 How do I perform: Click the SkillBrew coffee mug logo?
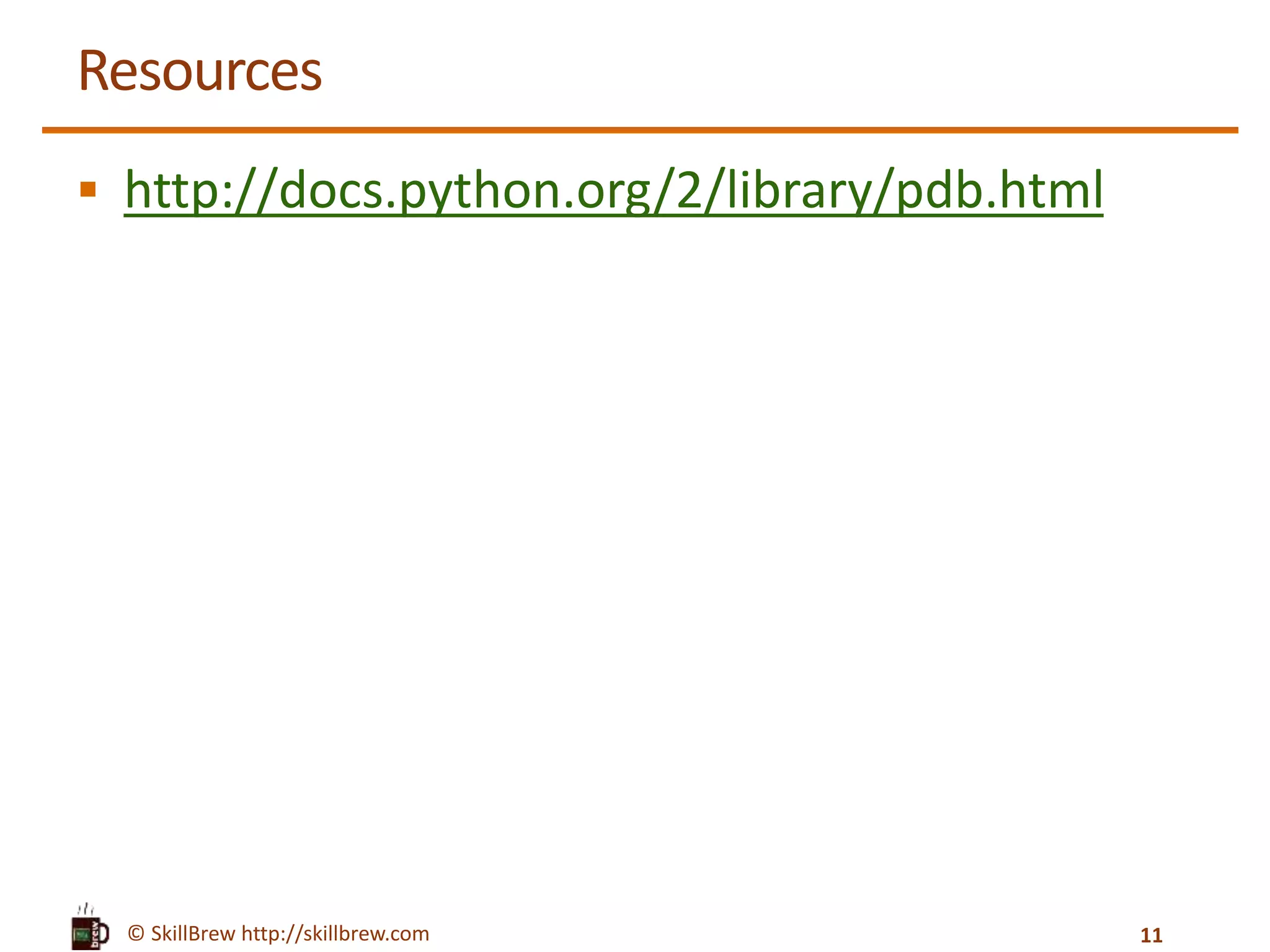[x=87, y=933]
